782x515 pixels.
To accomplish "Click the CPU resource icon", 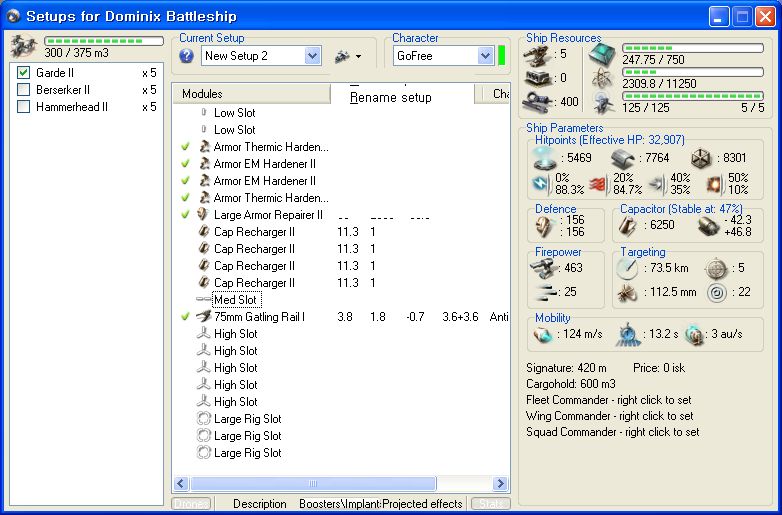I will point(604,55).
